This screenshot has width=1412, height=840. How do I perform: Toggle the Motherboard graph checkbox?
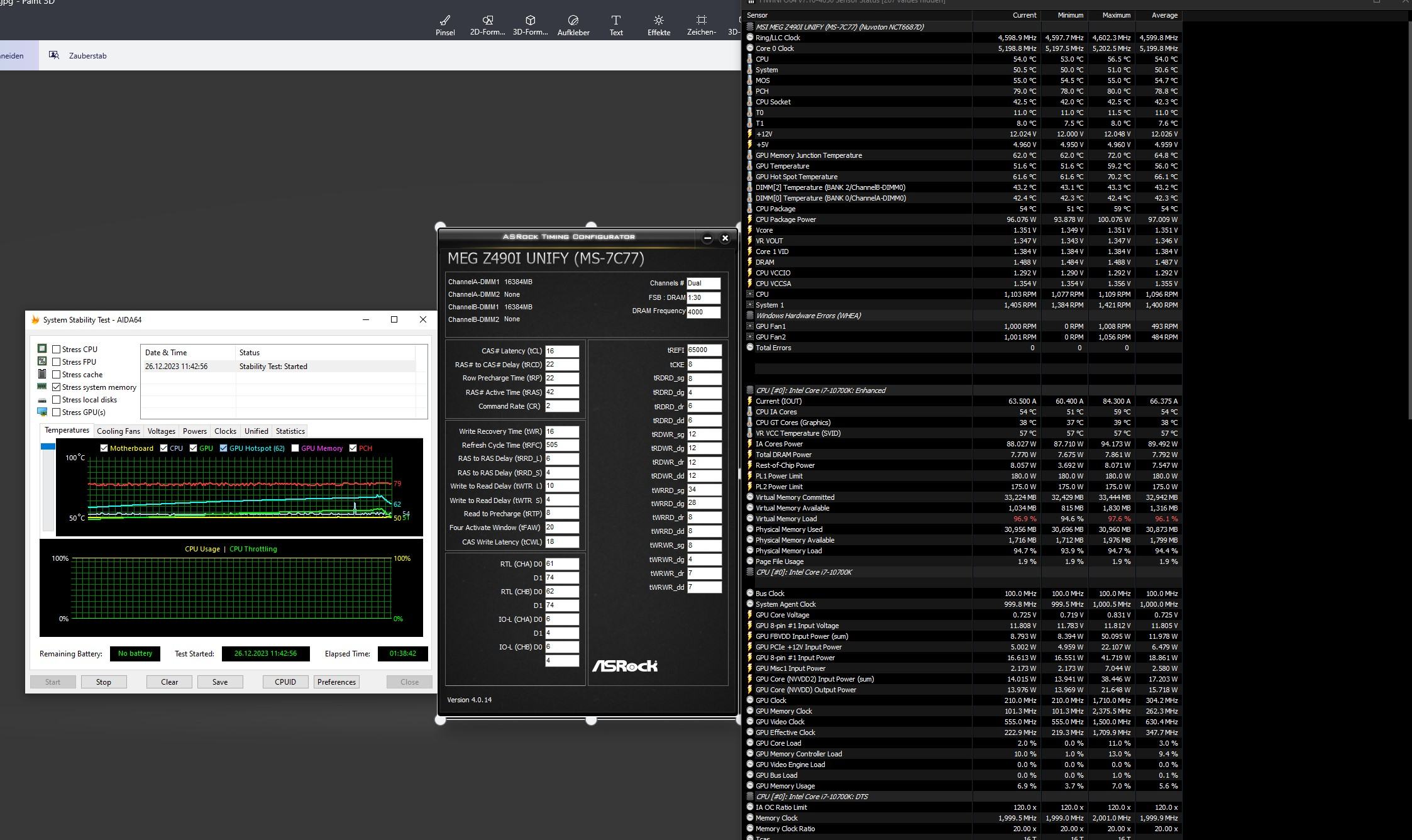(x=104, y=448)
